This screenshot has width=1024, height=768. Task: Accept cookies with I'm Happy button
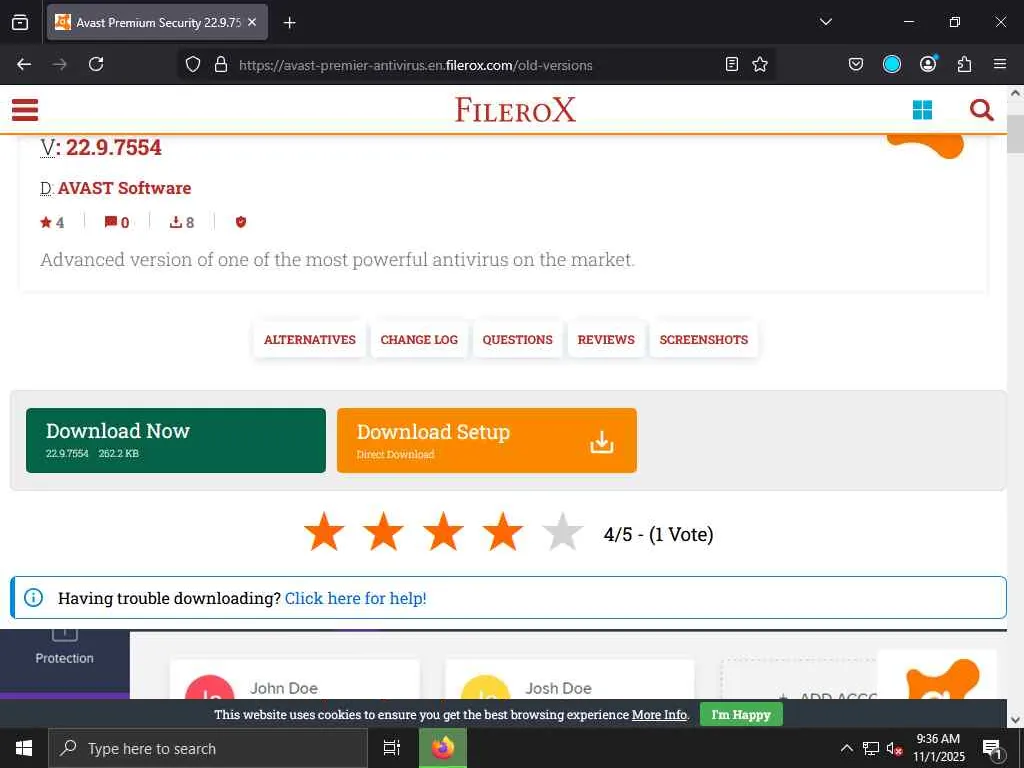click(741, 714)
